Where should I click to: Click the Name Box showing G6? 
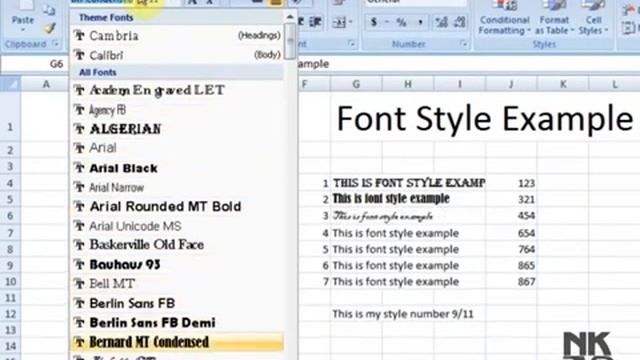[34, 64]
